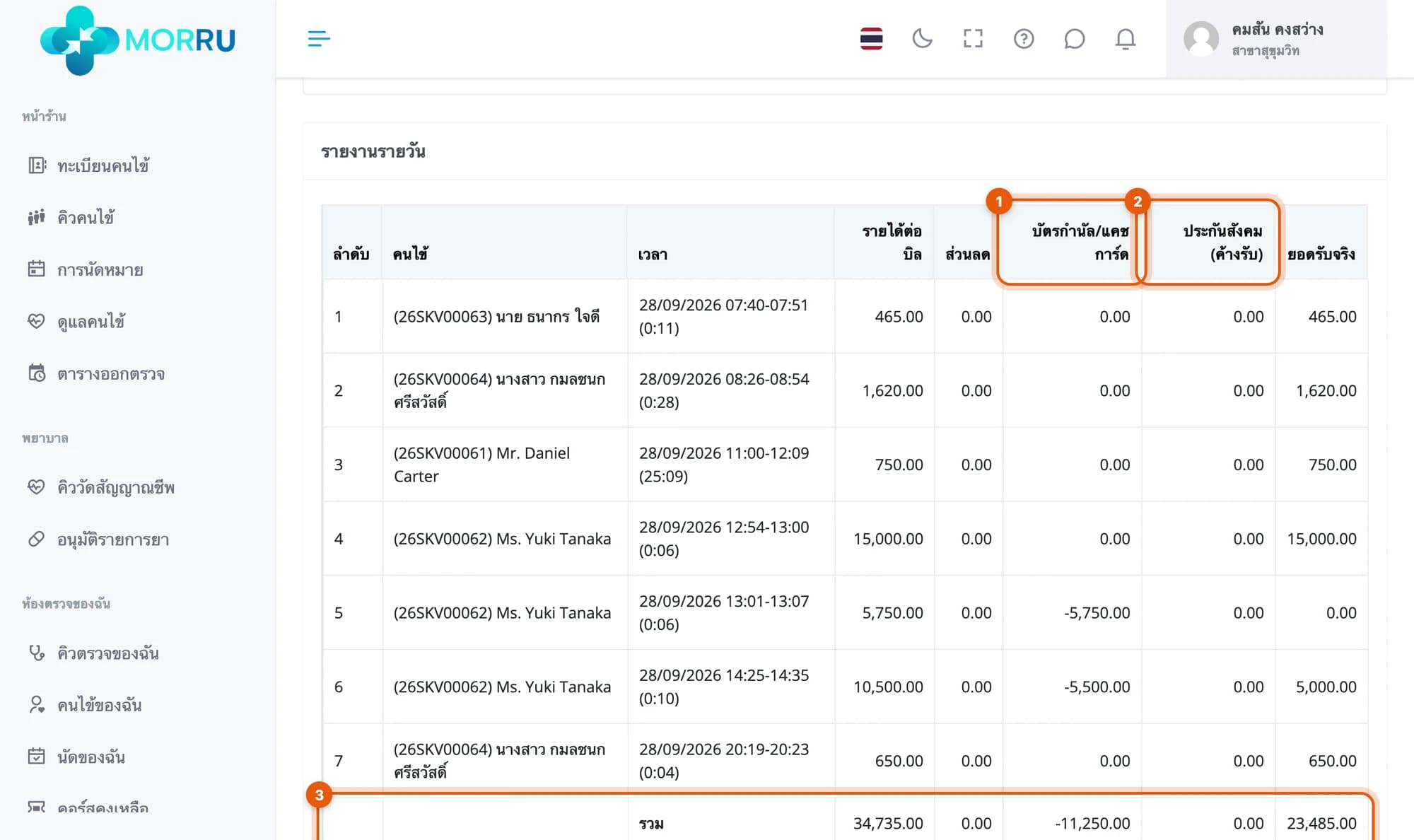Open นัดของฉัน in sidebar
This screenshot has width=1414, height=840.
pyautogui.click(x=90, y=757)
